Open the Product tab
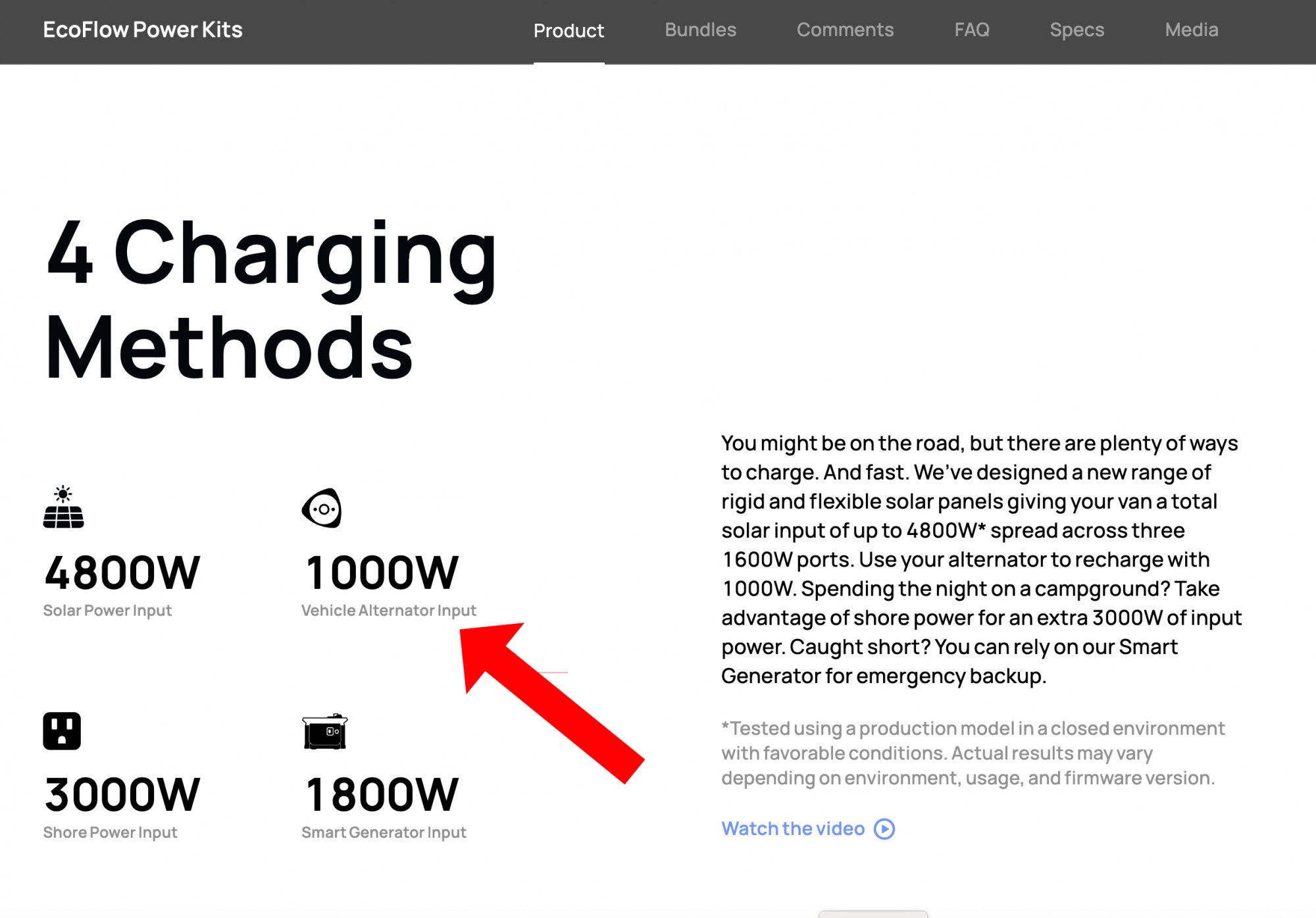1316x918 pixels. tap(569, 30)
